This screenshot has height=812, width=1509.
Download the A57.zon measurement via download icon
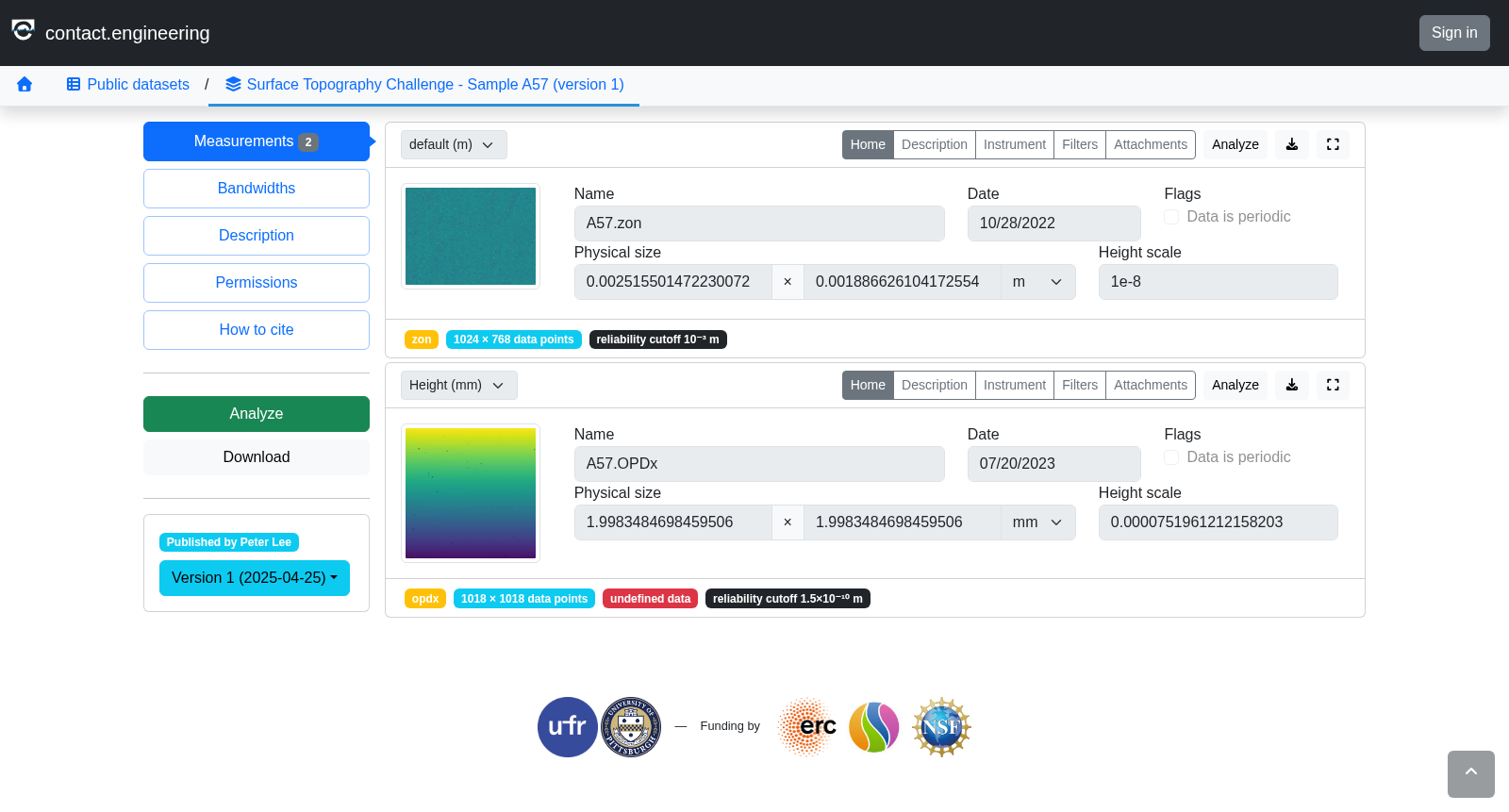(1292, 144)
